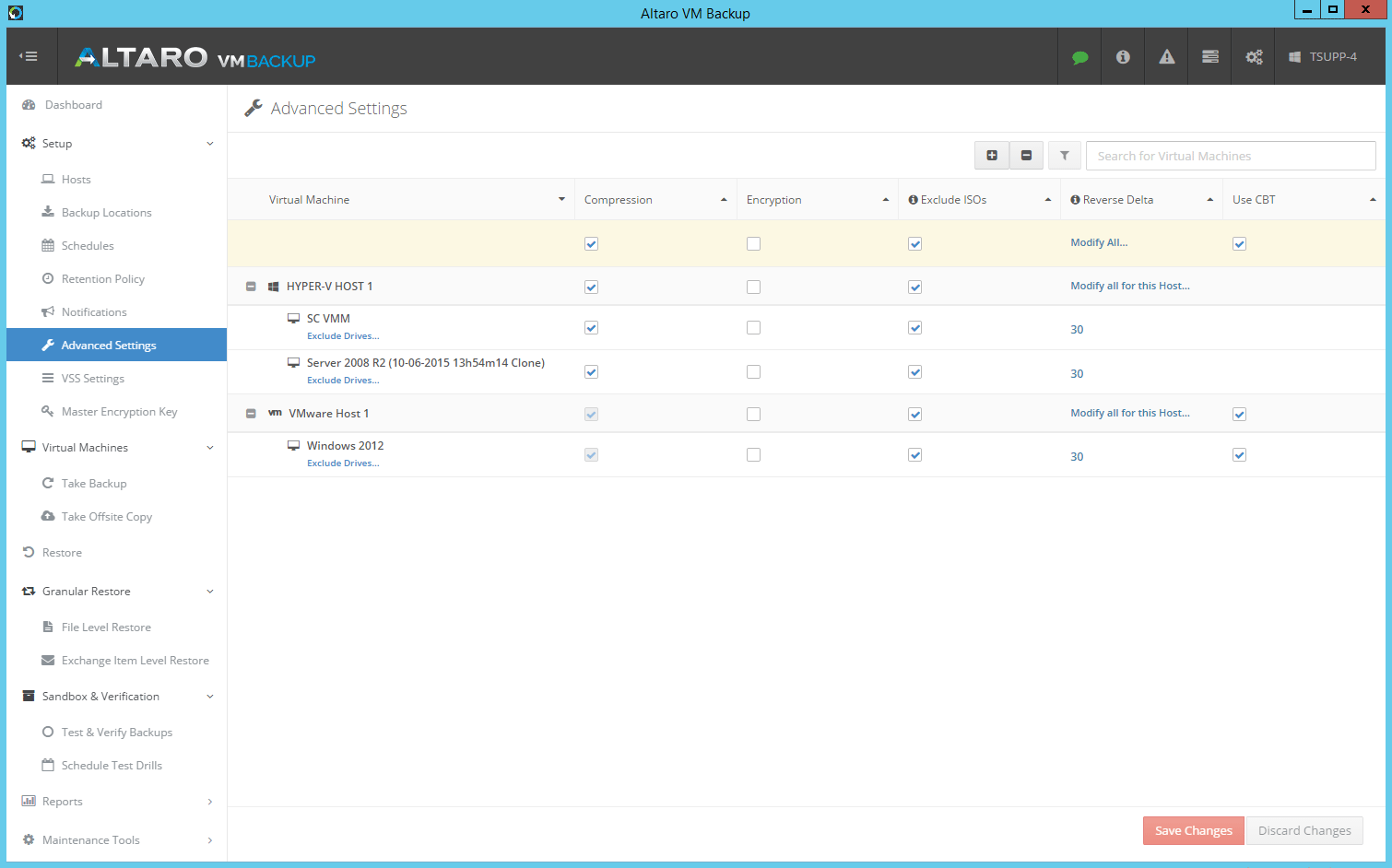The height and width of the screenshot is (868, 1392).
Task: Uncheck Use CBT for Windows 2012
Action: point(1239,454)
